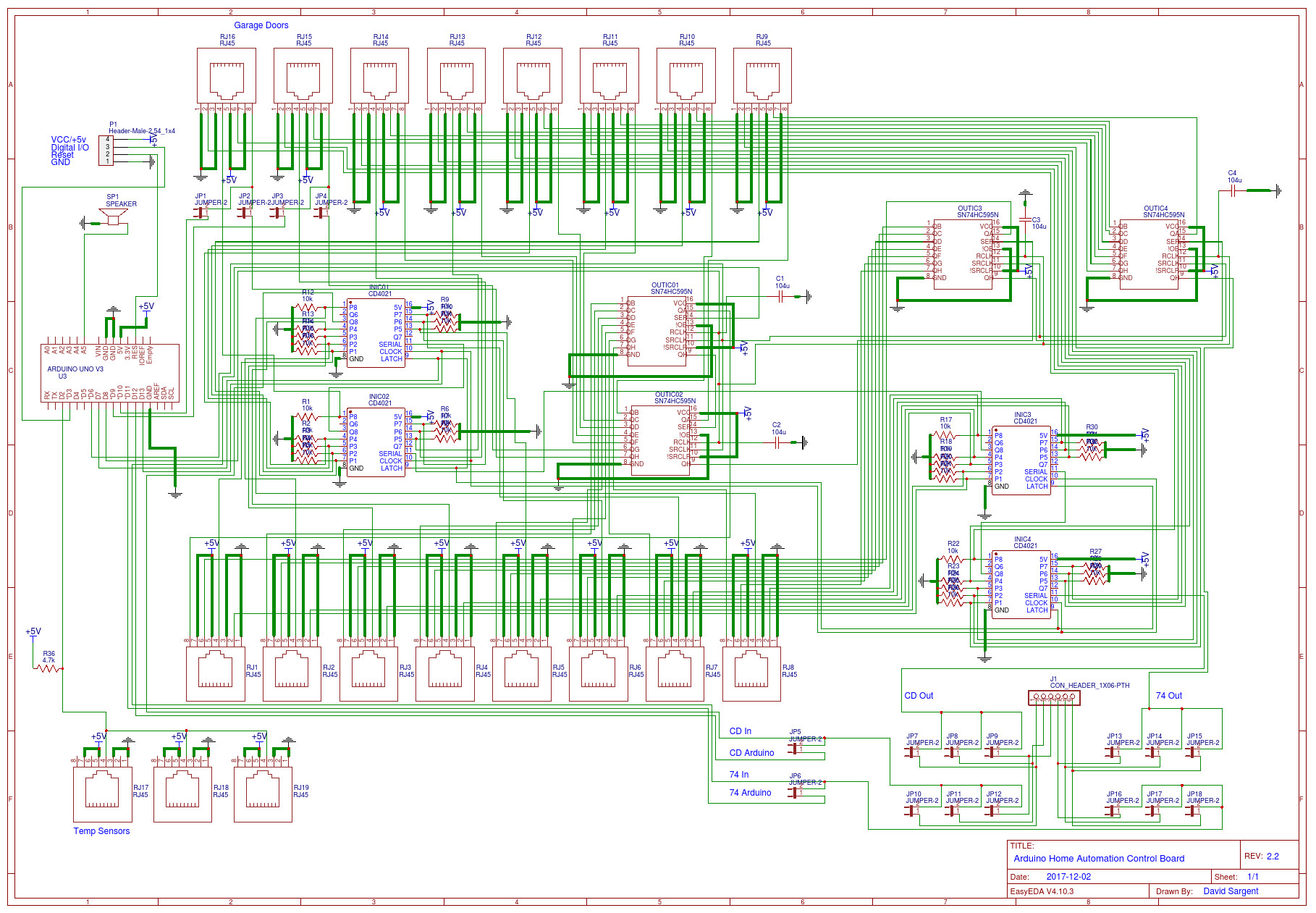Click the C4 104u capacitor symbol

pyautogui.click(x=1233, y=190)
